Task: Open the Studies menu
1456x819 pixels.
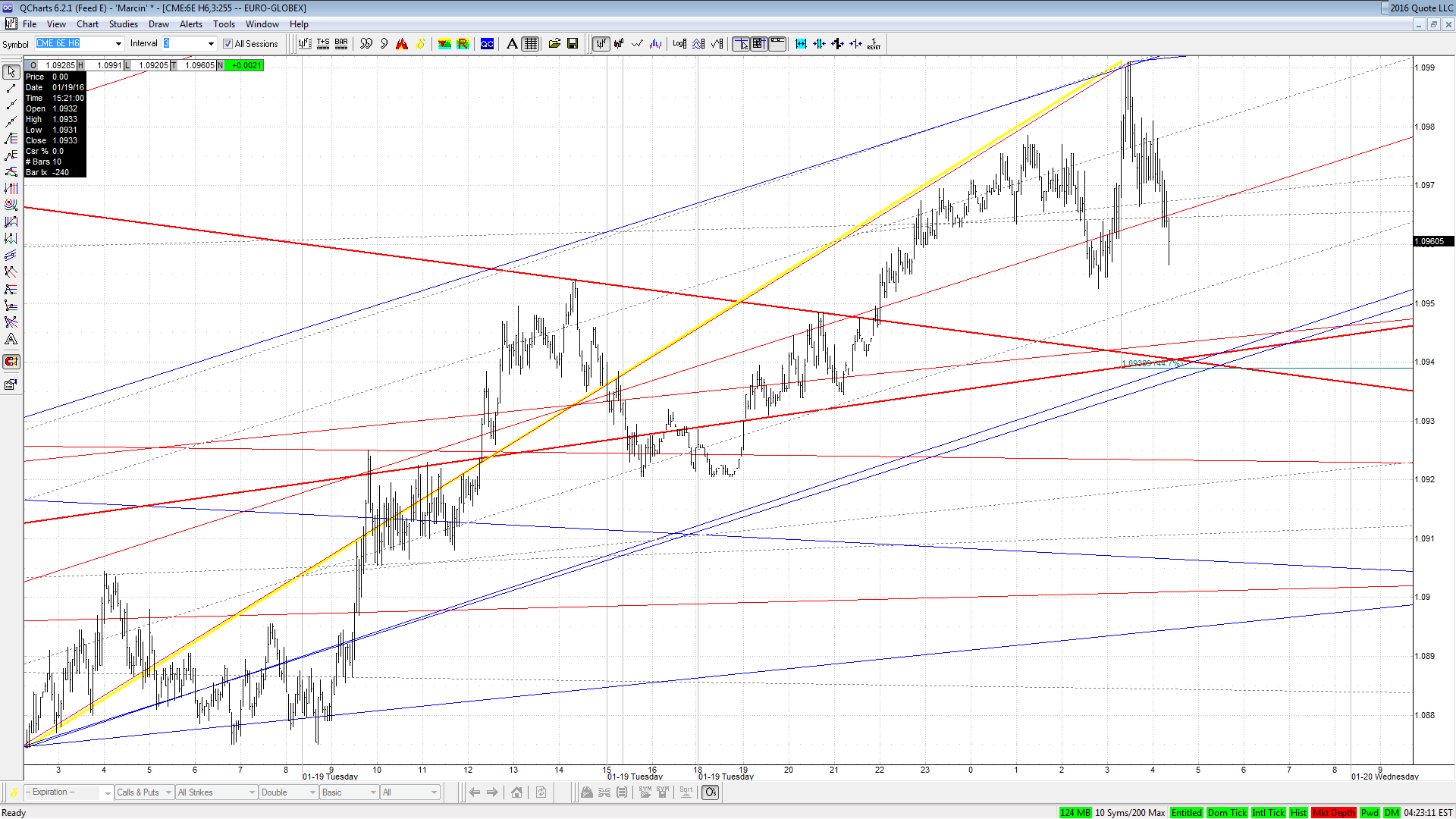Action: pyautogui.click(x=124, y=24)
